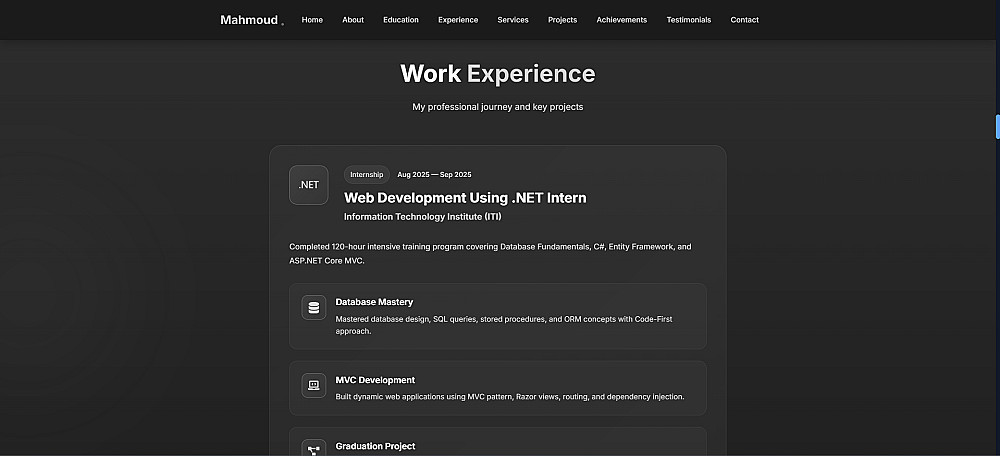Navigate to Education in the navbar
1000x456 pixels.
click(401, 20)
